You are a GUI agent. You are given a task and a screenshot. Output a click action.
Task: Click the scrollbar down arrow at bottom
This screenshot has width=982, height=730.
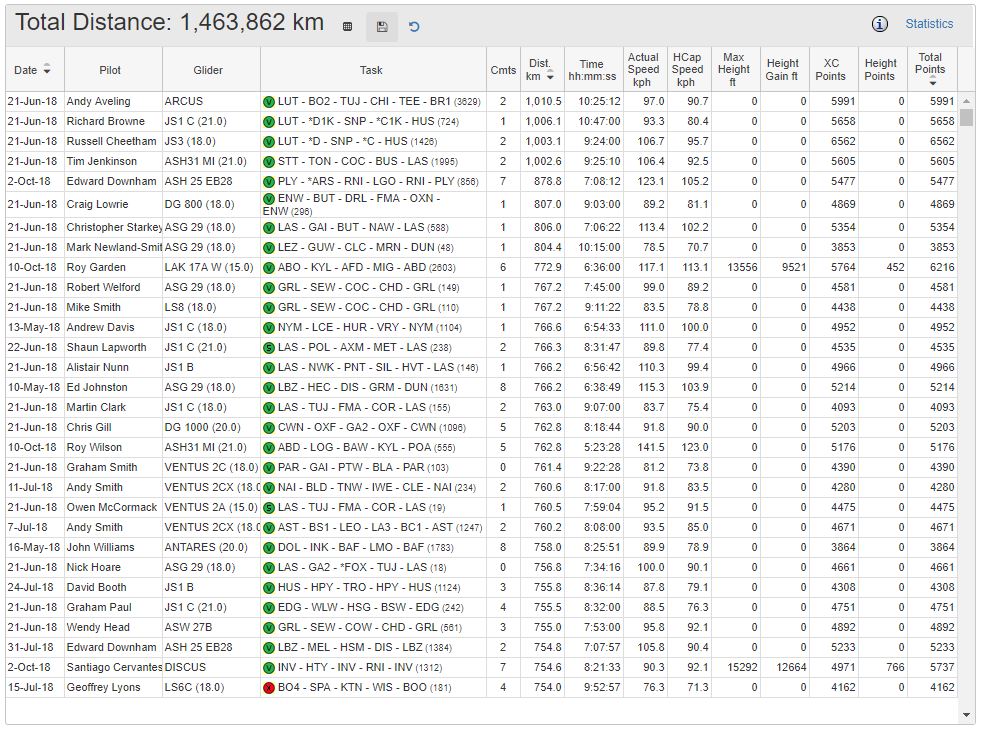(966, 715)
